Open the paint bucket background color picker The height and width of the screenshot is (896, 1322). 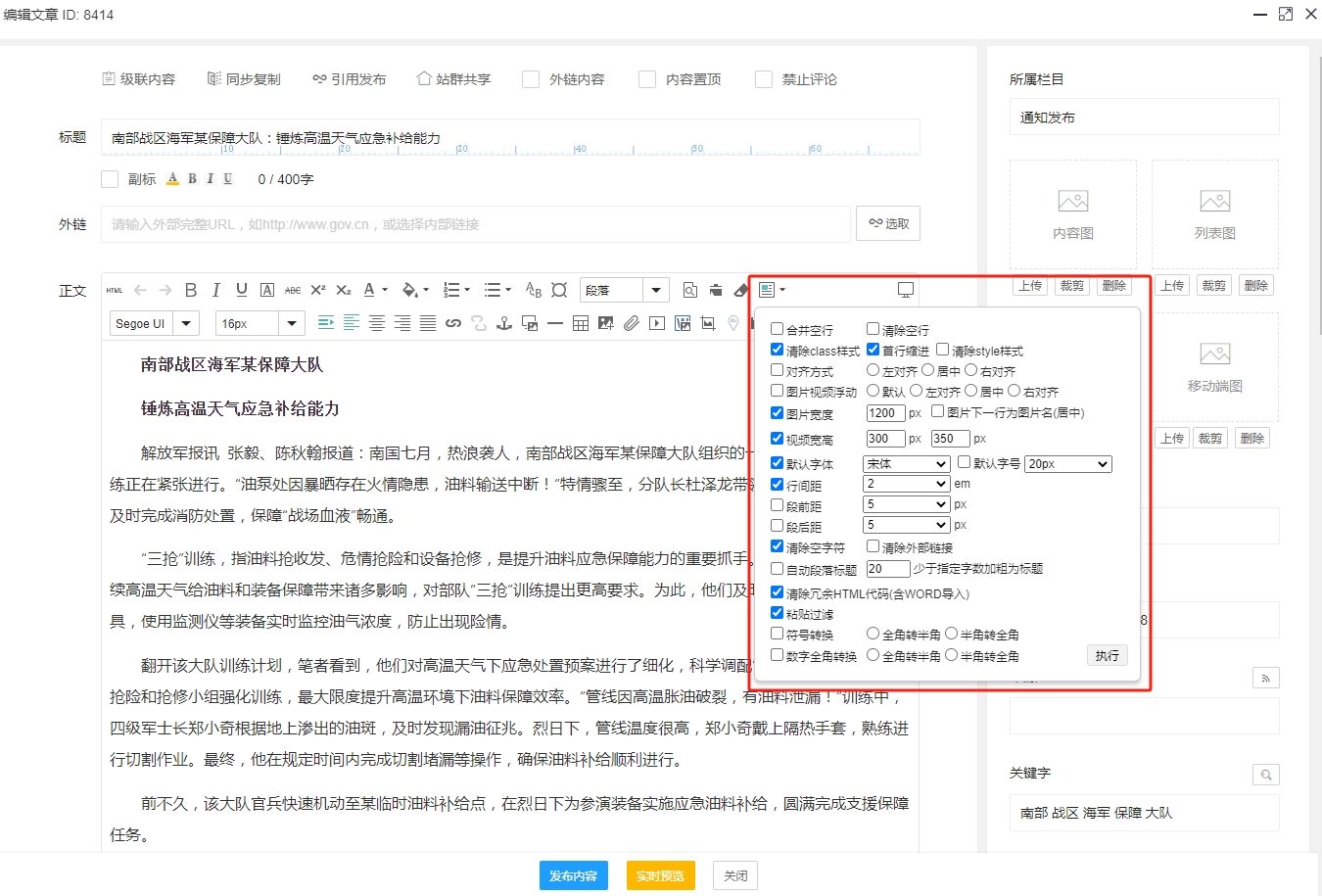pyautogui.click(x=410, y=290)
